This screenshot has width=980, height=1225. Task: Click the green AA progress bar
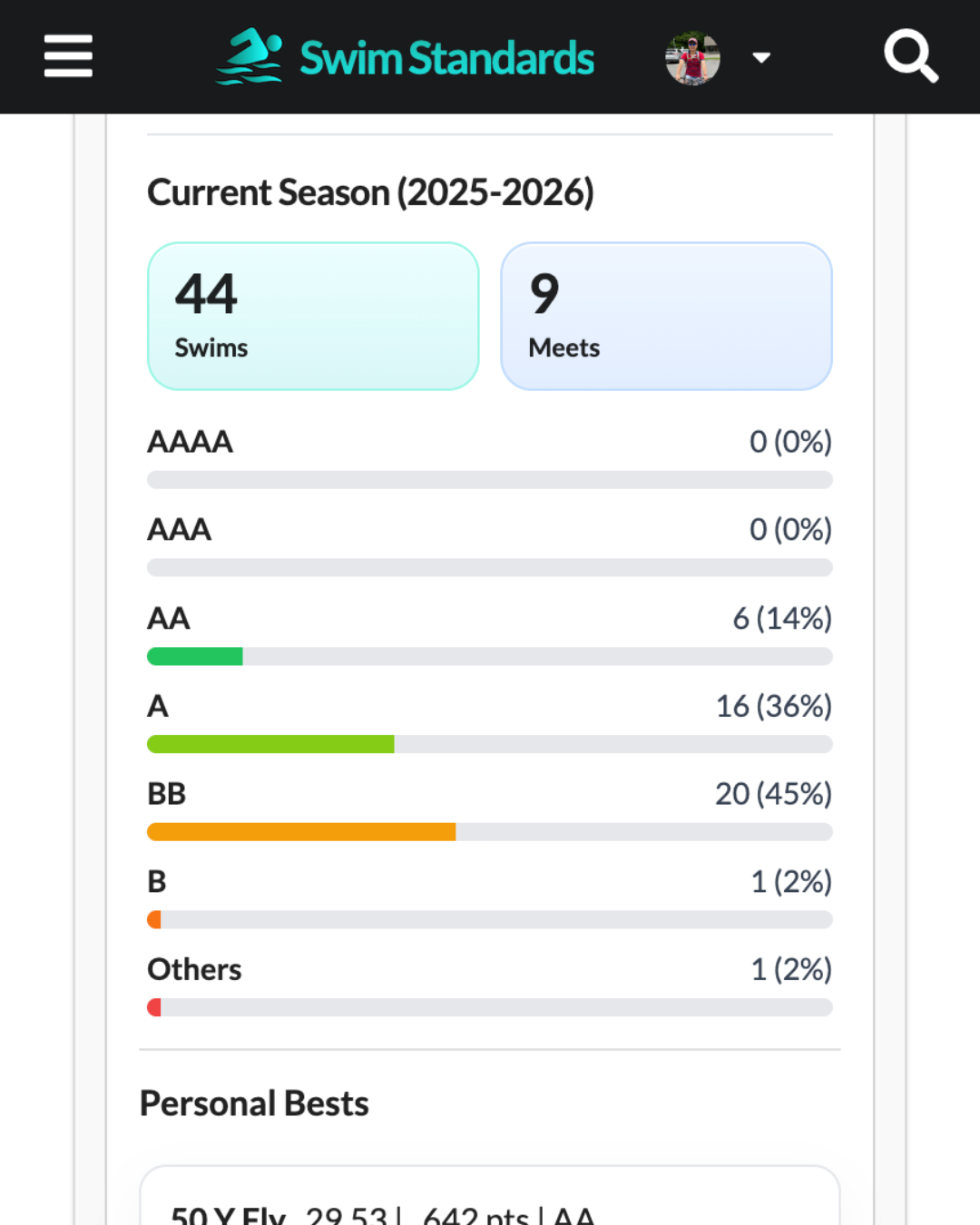[489, 656]
